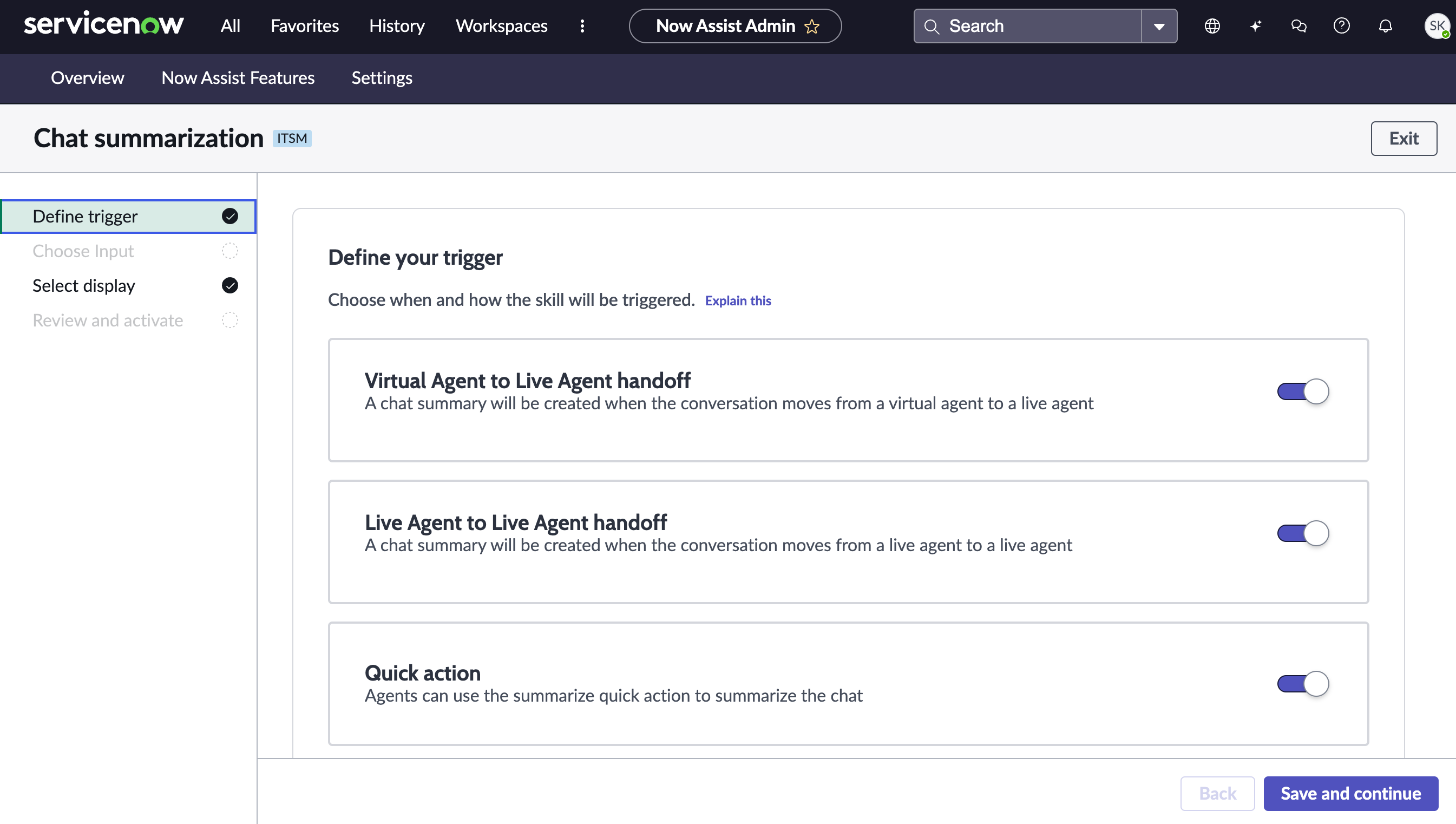1456x824 pixels.
Task: Open the History menu
Action: click(x=397, y=26)
